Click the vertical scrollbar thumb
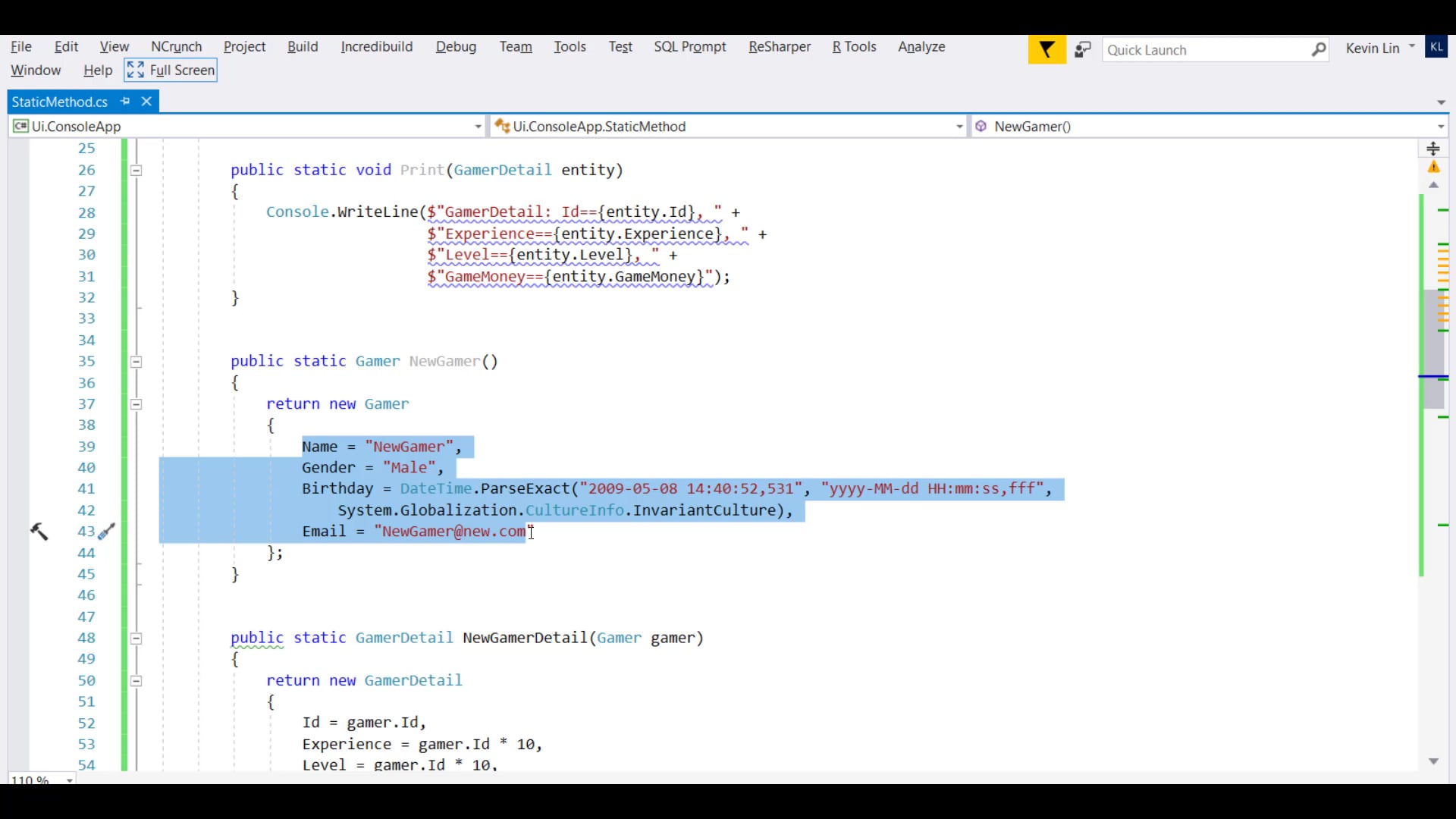This screenshot has height=819, width=1456. pos(1433,349)
